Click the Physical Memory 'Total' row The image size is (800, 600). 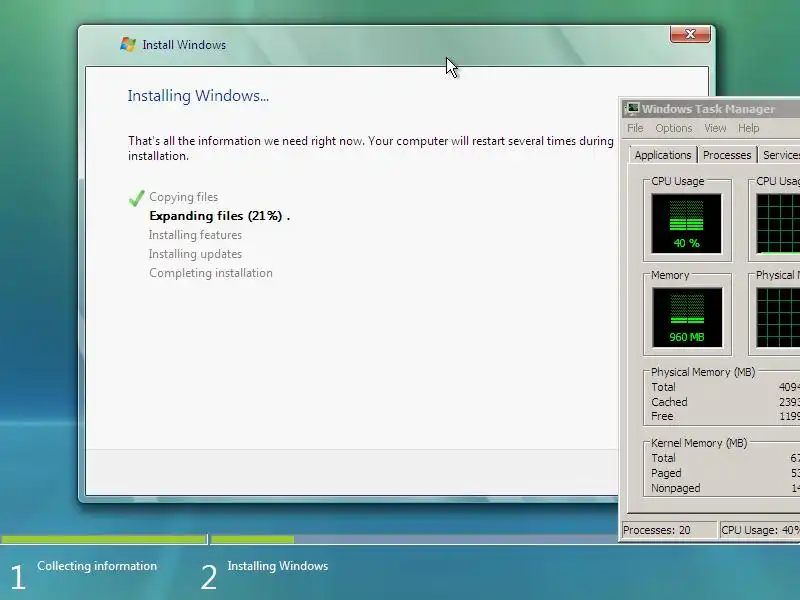(725, 387)
